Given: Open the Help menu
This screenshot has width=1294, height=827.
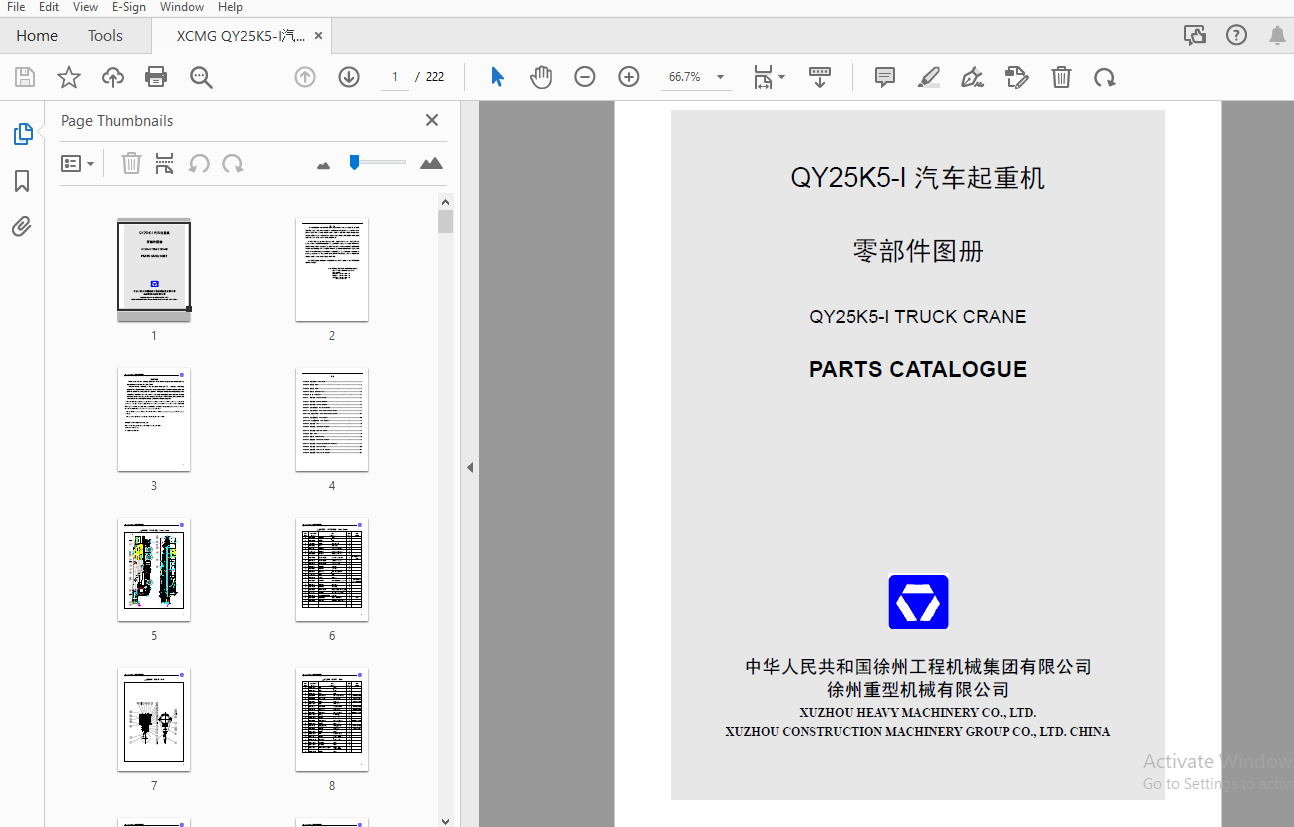Looking at the screenshot, I should point(230,7).
